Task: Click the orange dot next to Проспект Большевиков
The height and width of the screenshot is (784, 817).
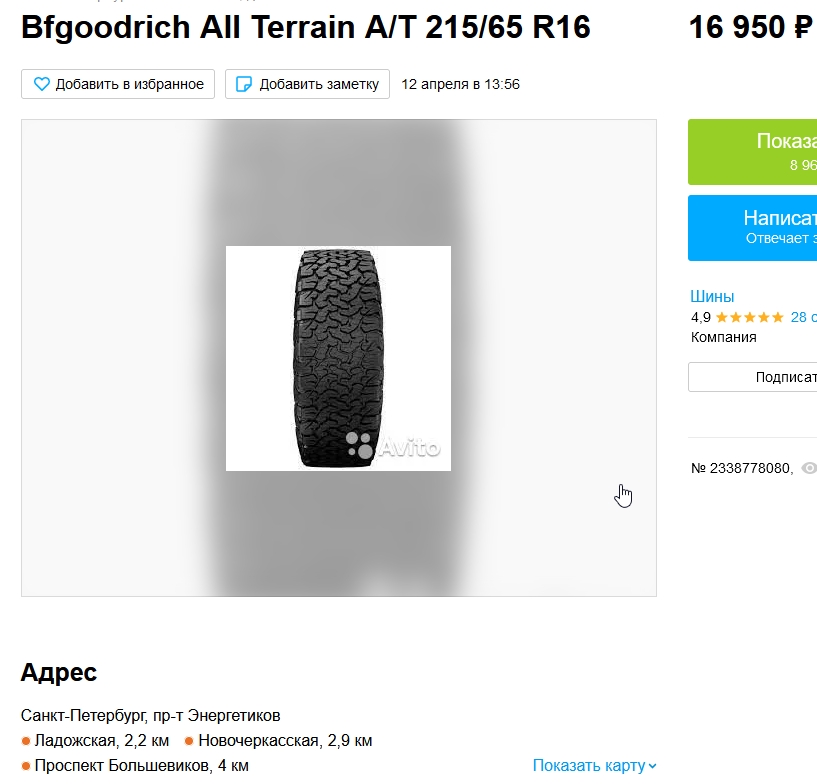Action: click(x=26, y=766)
